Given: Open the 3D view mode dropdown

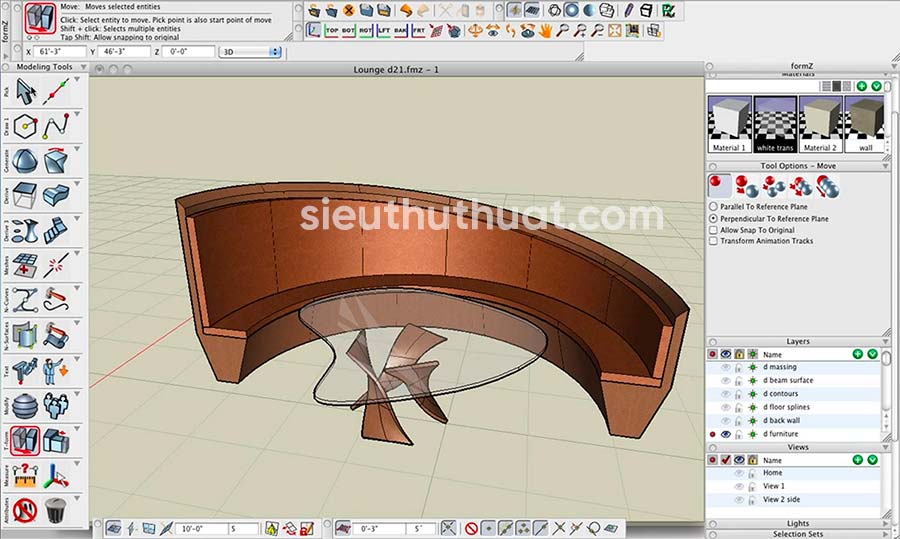Looking at the screenshot, I should point(250,52).
